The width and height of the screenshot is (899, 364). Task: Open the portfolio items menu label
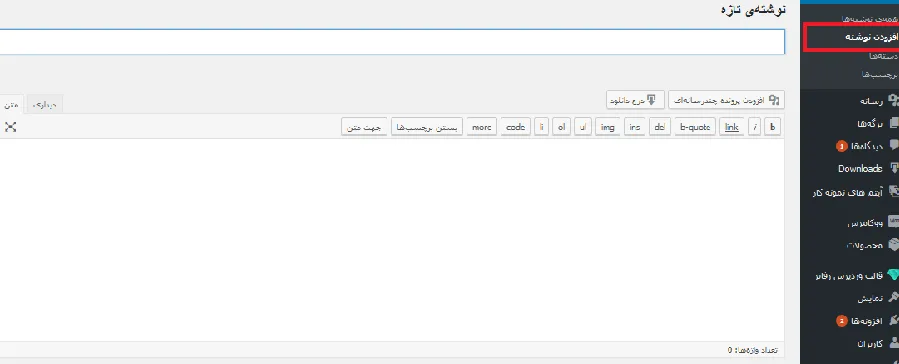847,192
